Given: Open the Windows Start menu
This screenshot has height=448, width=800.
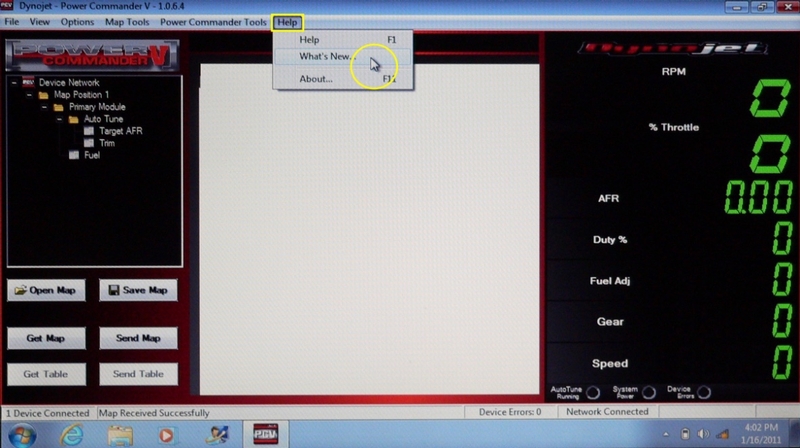Looking at the screenshot, I should click(22, 434).
